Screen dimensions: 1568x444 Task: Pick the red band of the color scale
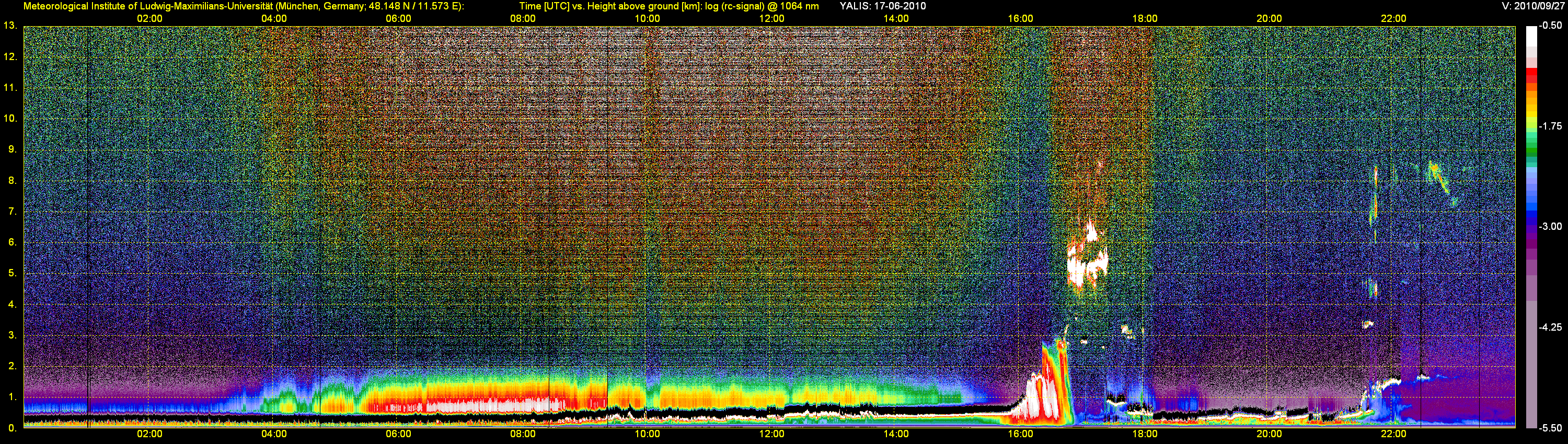click(x=1531, y=72)
